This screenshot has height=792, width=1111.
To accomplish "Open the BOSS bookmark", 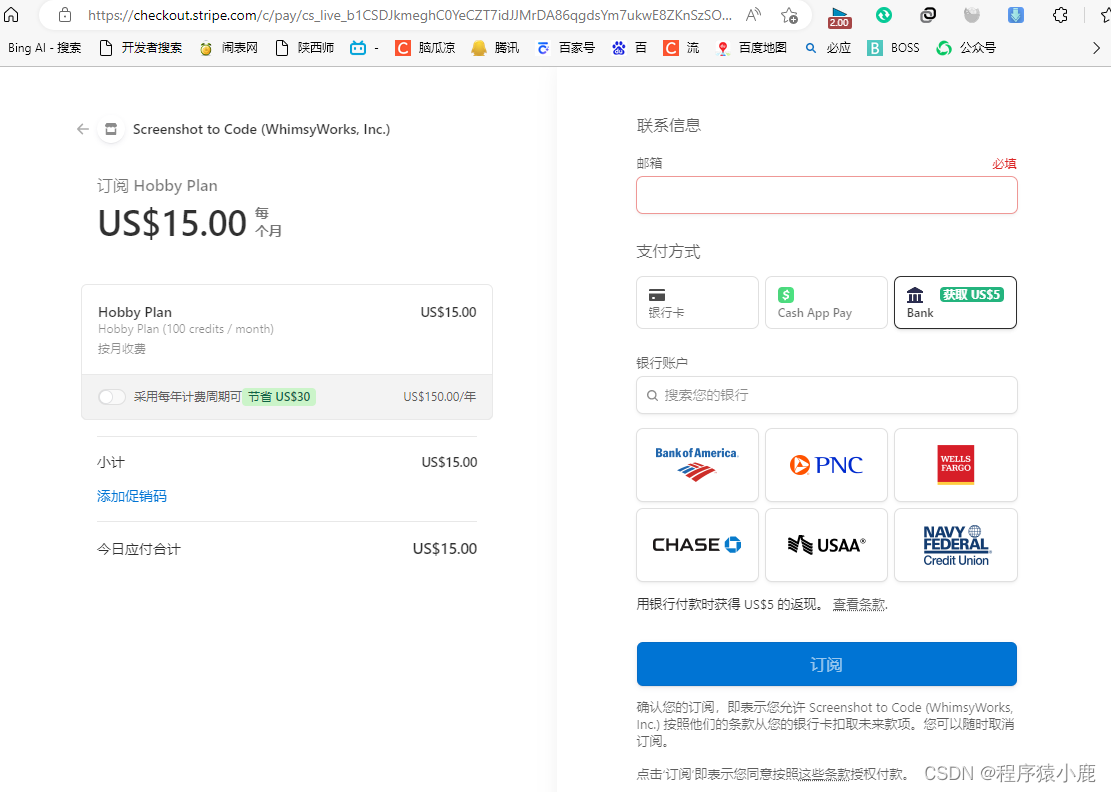I will click(893, 47).
